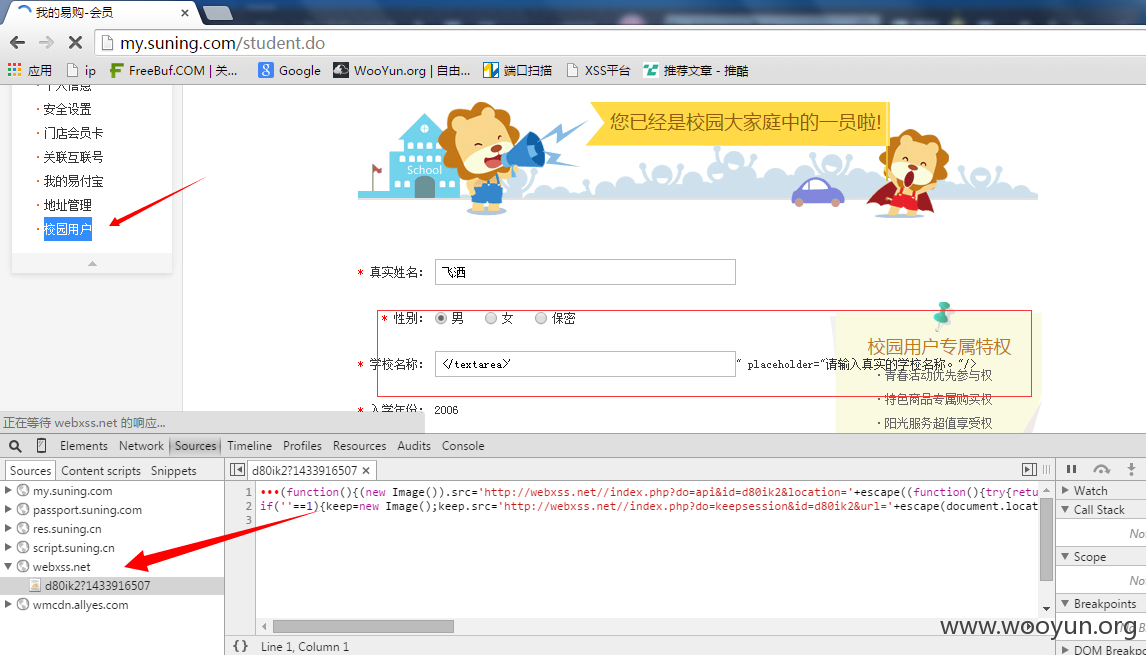Viewport: 1146px width, 655px height.
Task: Click the step into icon
Action: coord(1131,469)
